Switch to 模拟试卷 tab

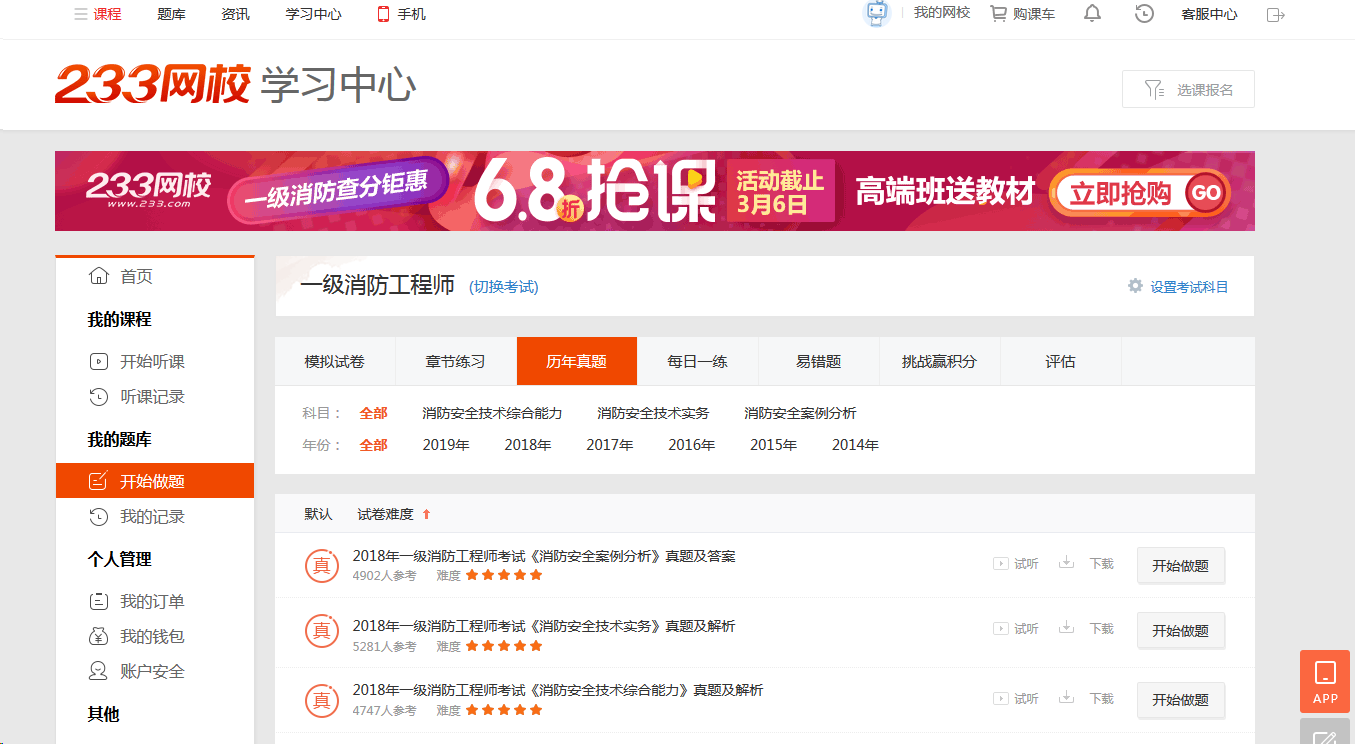click(x=335, y=361)
